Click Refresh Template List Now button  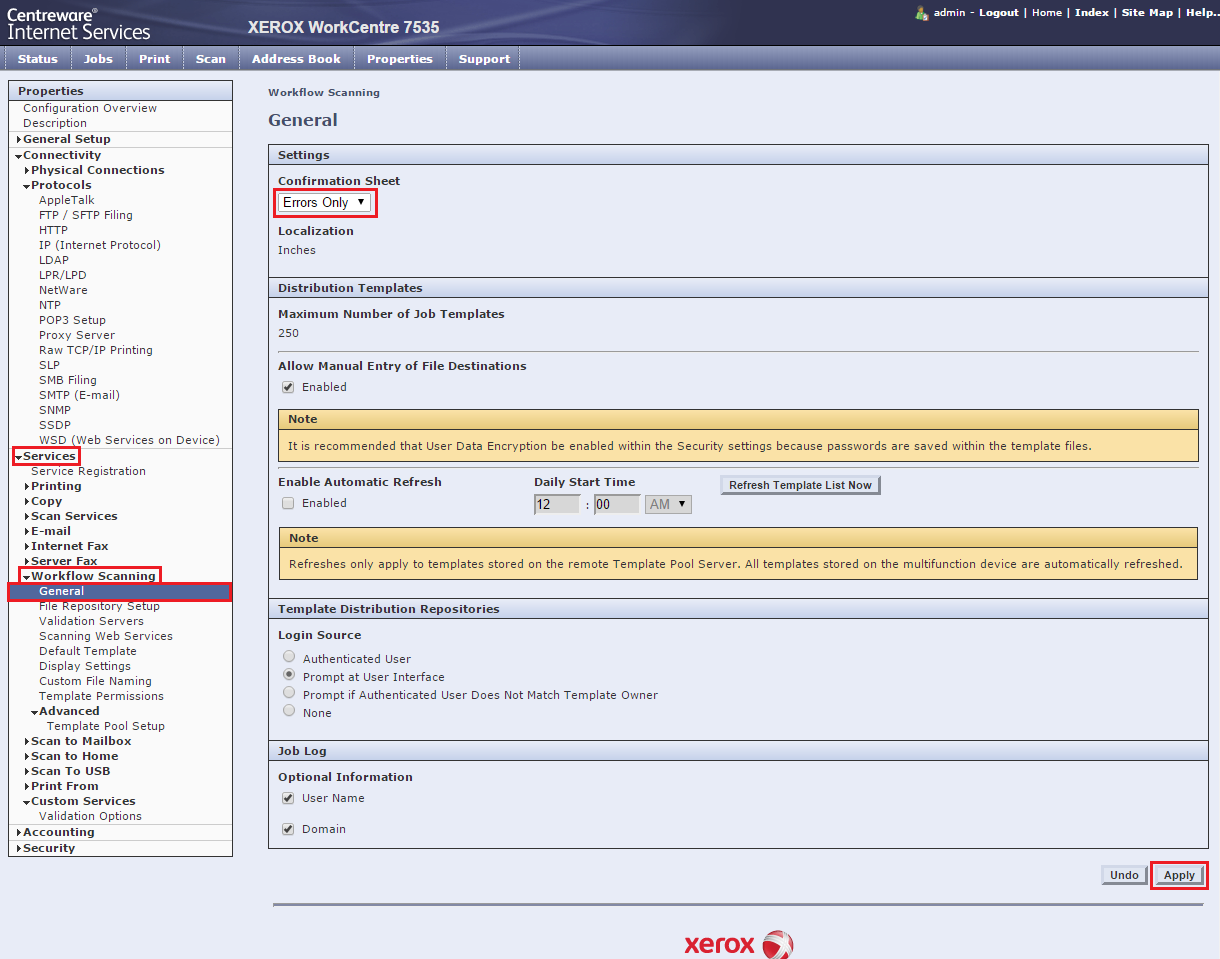tap(800, 485)
